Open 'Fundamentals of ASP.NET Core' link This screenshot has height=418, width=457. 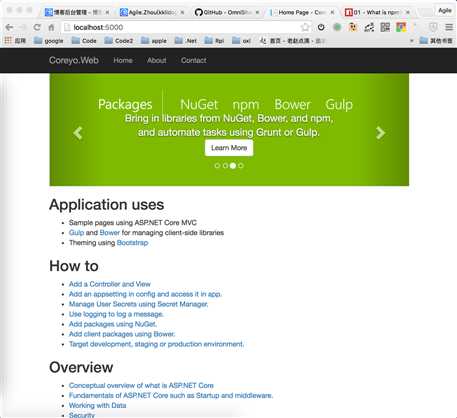pos(171,395)
